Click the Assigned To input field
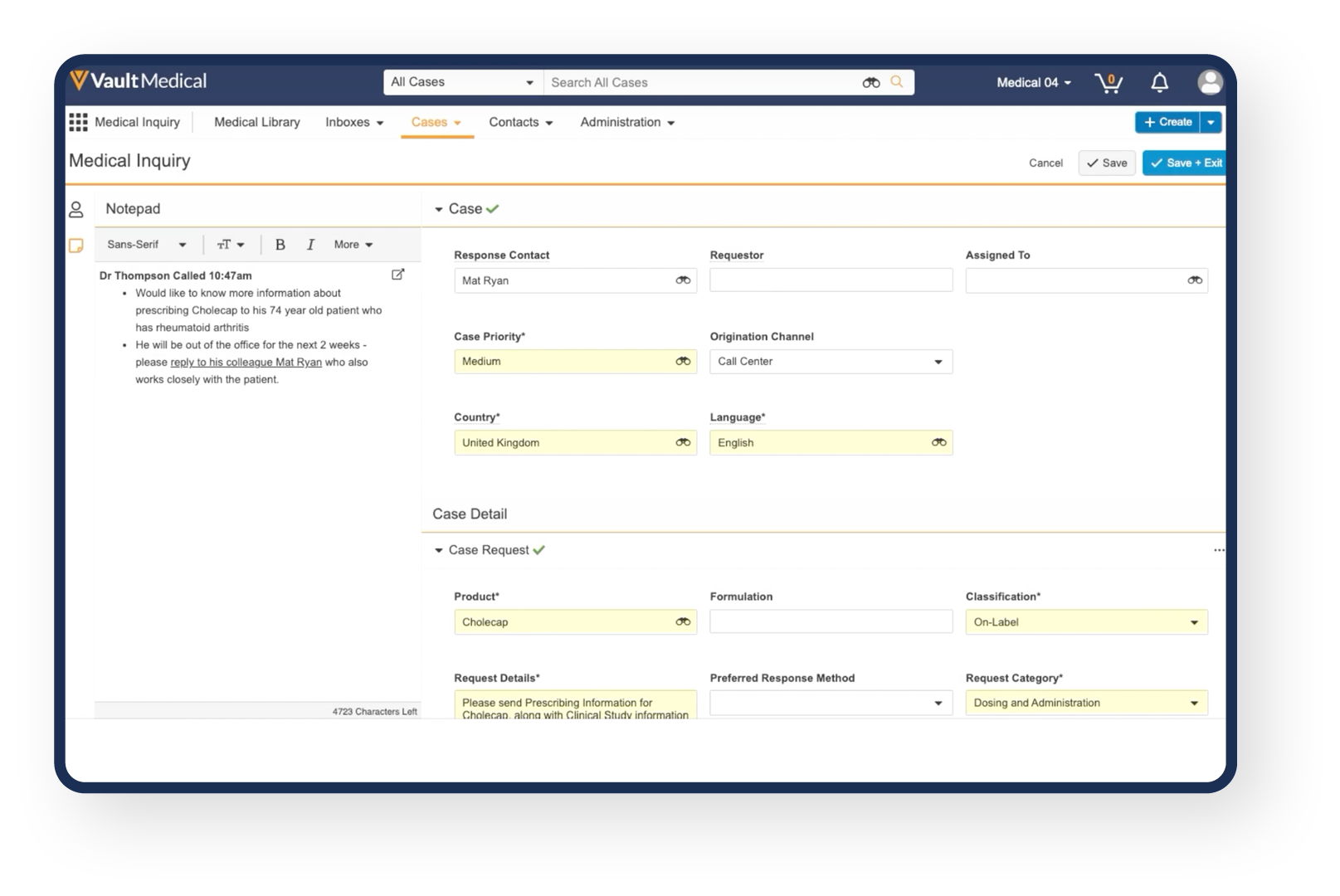Viewport: 1340px width, 896px height. [x=1086, y=280]
